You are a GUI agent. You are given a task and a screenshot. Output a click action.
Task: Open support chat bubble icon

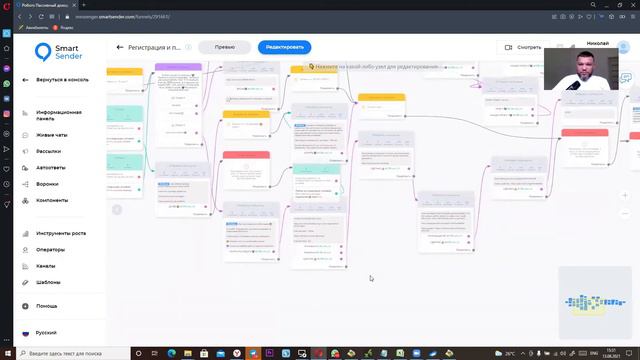(626, 78)
